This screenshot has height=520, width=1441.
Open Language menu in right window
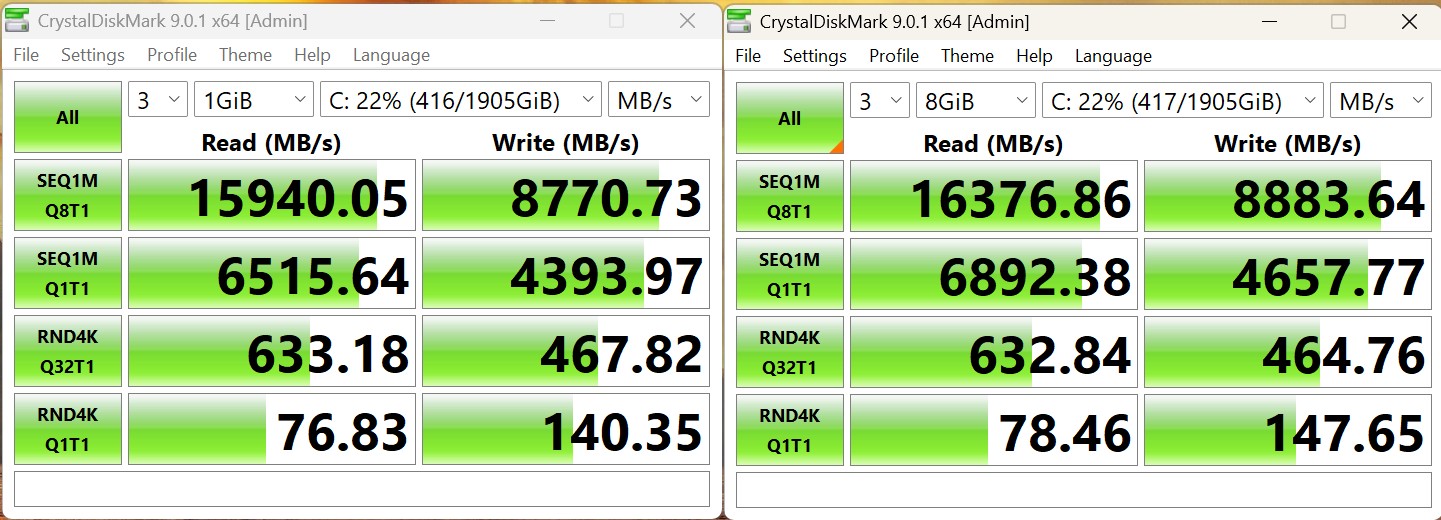pyautogui.click(x=1113, y=56)
